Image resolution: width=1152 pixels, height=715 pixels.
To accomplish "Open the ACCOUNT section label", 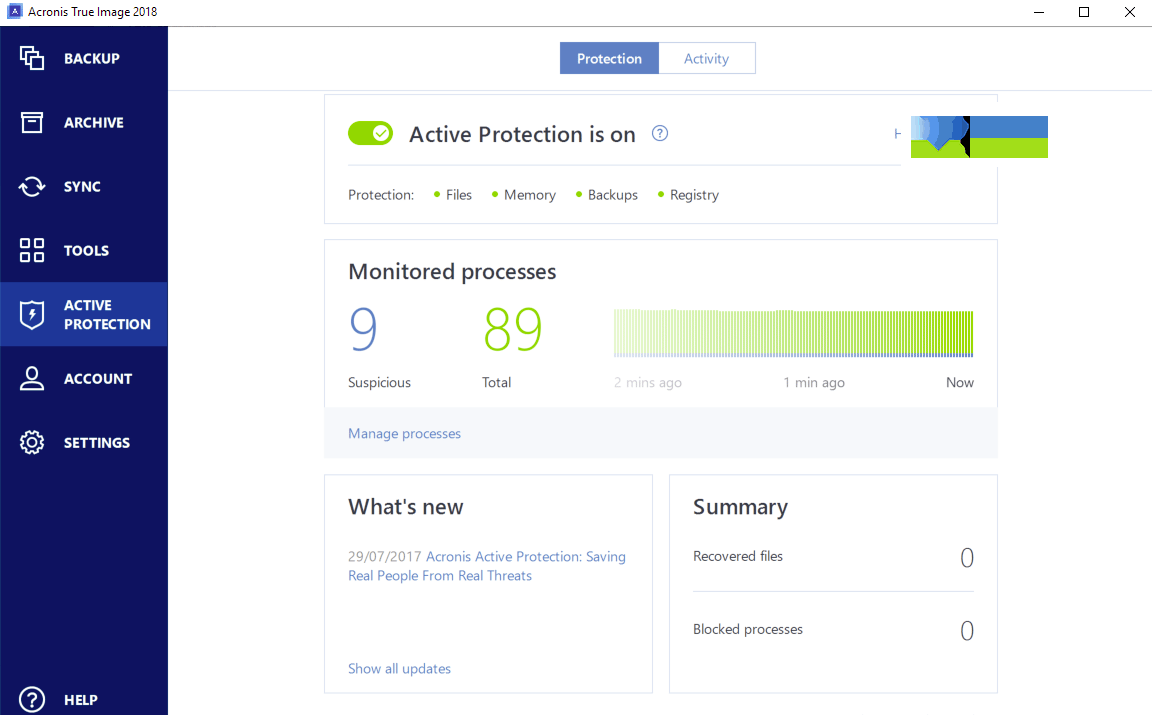I will tap(98, 379).
